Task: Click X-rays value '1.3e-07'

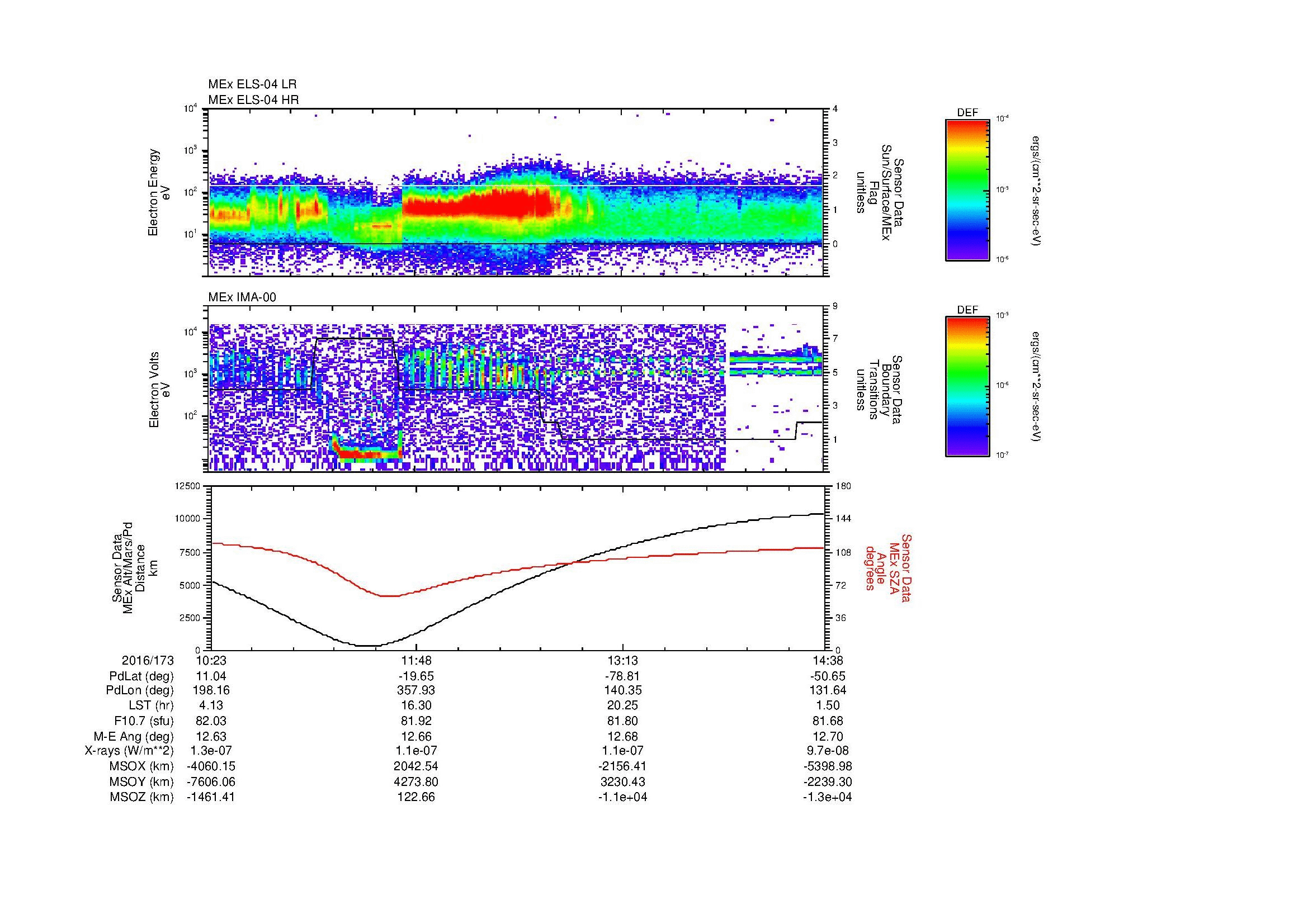Action: click(211, 751)
